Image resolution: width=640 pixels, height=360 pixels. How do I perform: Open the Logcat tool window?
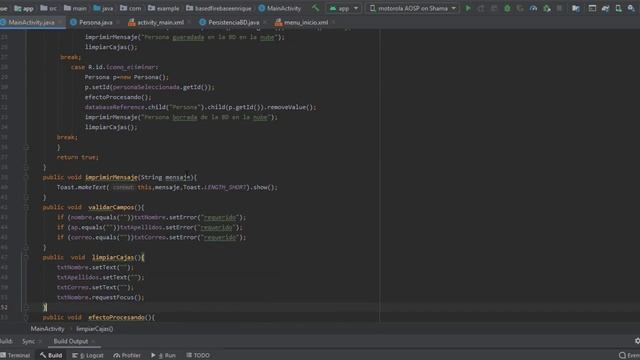click(x=88, y=356)
